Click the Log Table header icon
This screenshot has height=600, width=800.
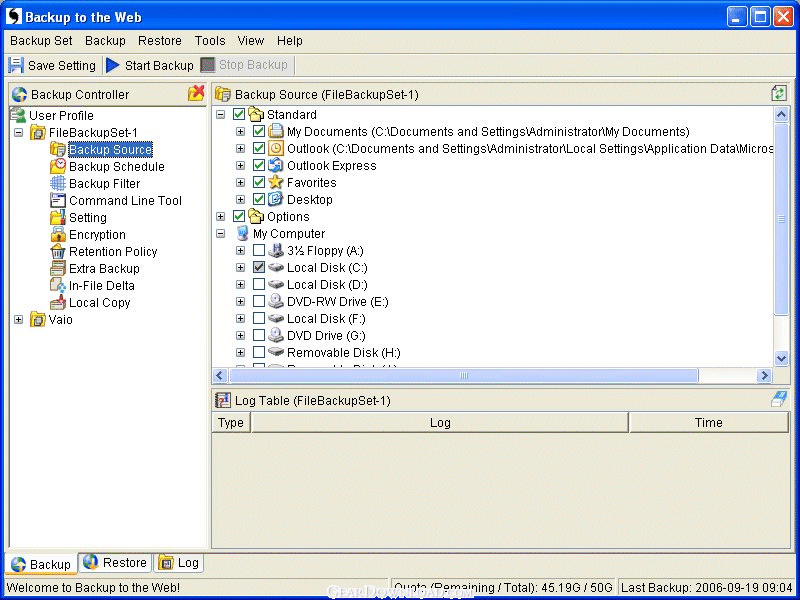[x=222, y=400]
